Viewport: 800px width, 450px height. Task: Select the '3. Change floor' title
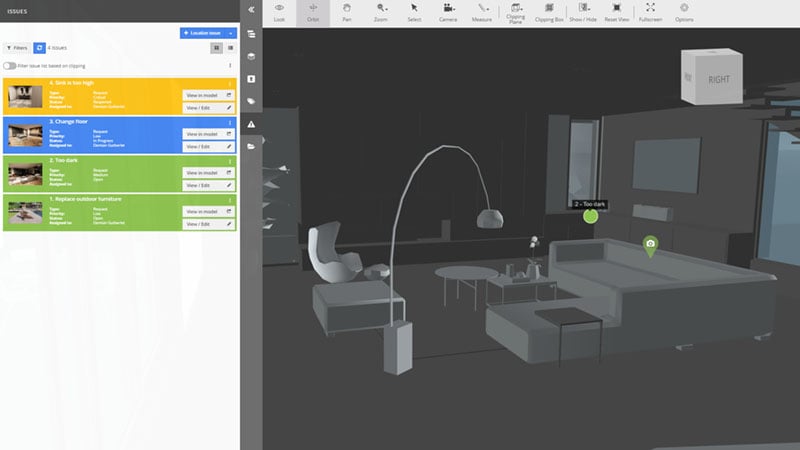tap(68, 121)
